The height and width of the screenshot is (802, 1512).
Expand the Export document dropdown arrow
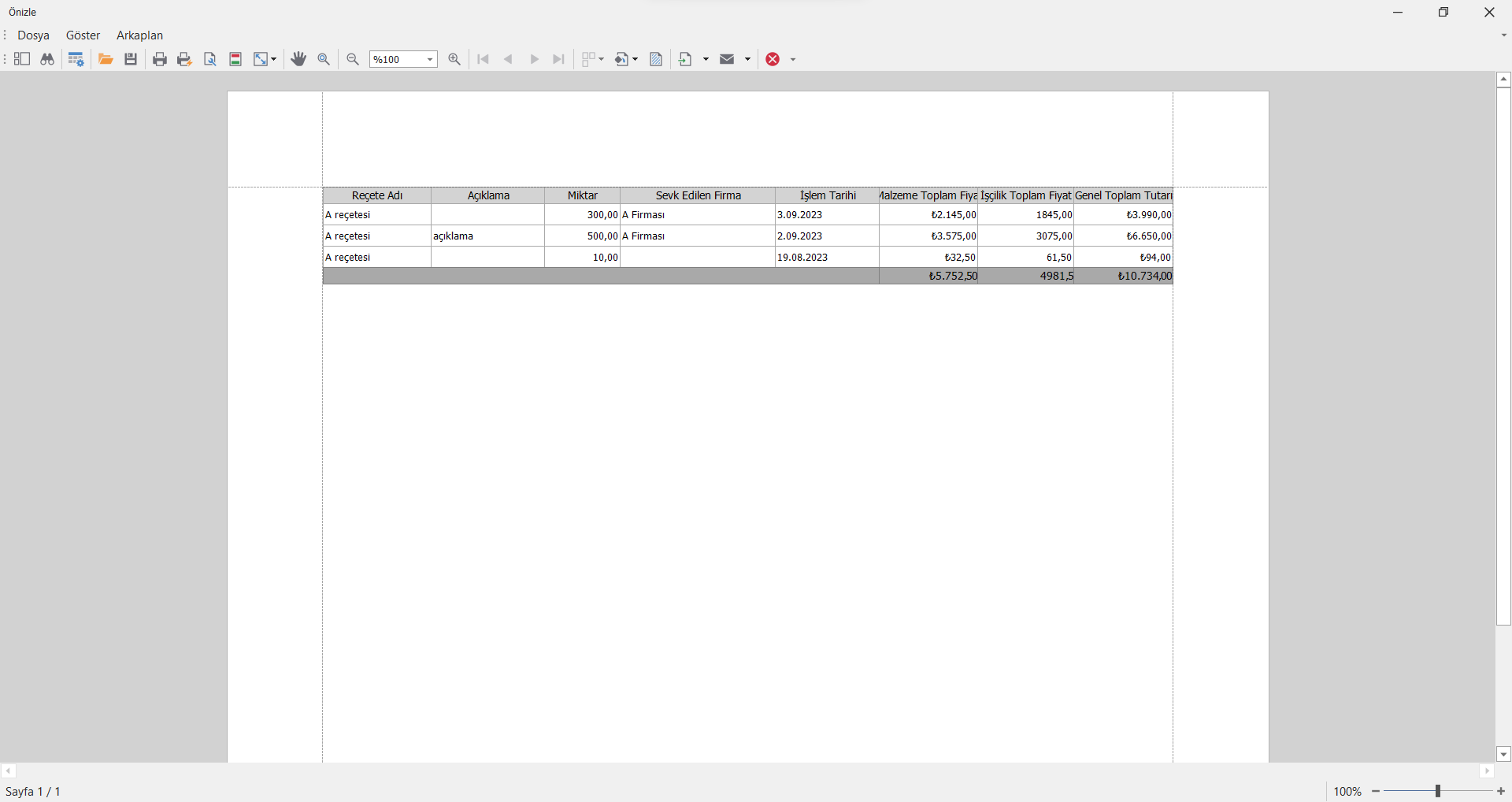(706, 59)
